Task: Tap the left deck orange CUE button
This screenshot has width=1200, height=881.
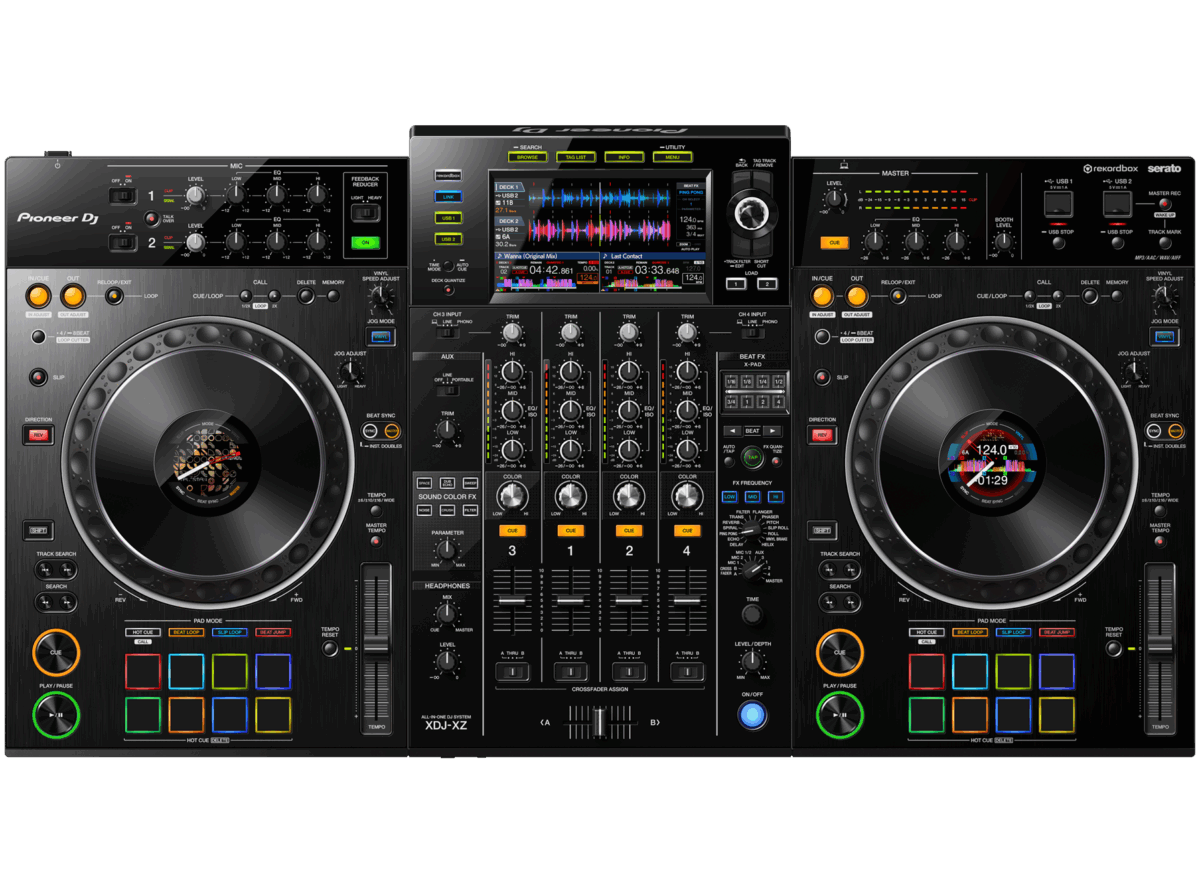Action: tap(55, 652)
